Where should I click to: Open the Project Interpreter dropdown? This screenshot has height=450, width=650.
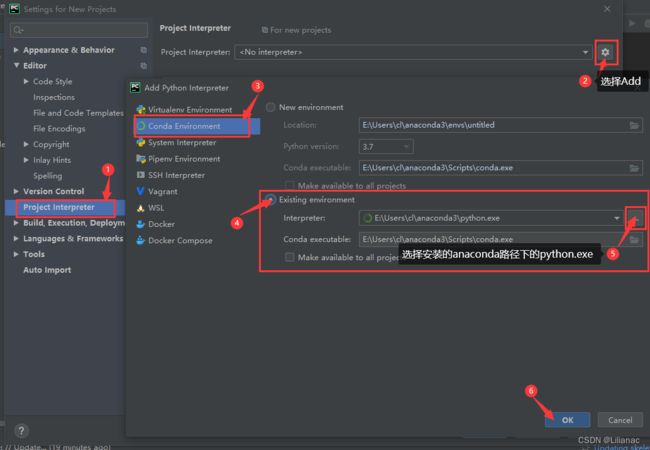tap(585, 52)
